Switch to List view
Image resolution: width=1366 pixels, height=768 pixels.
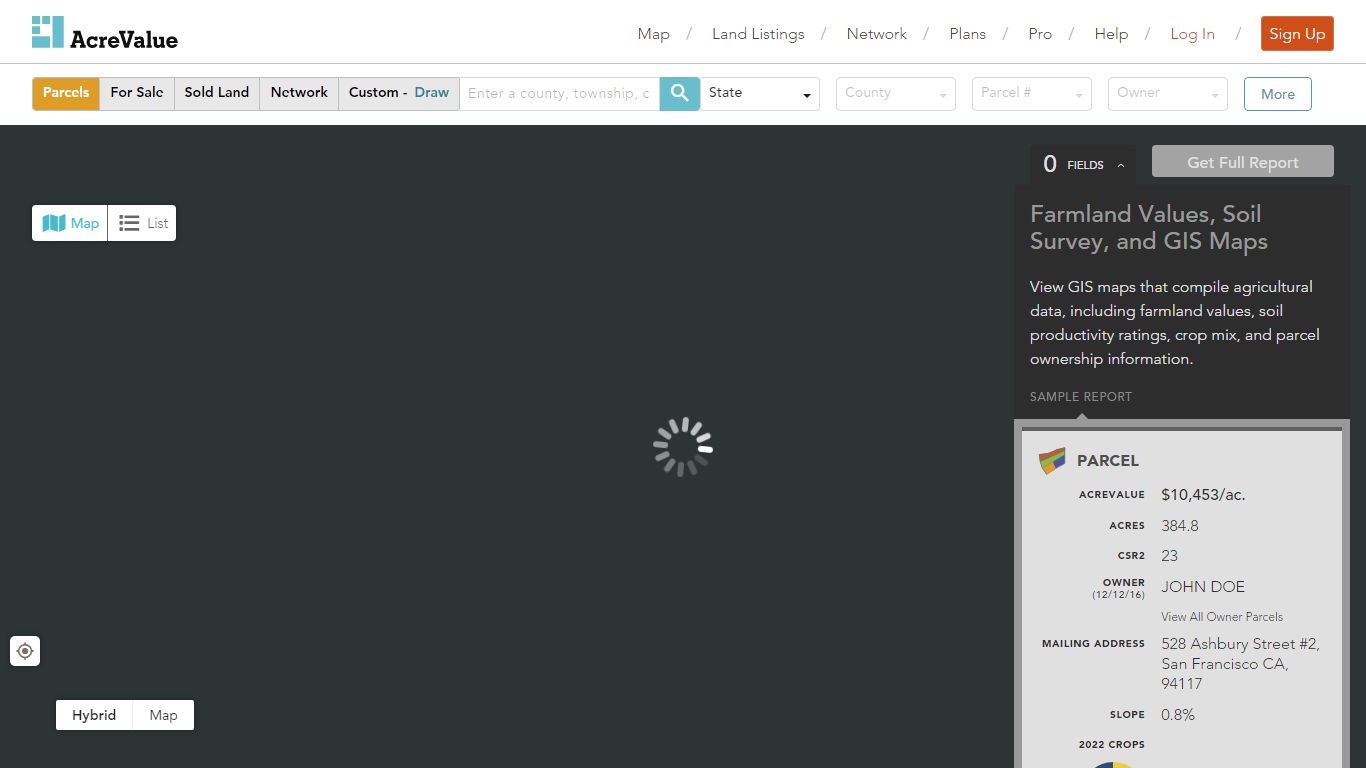coord(142,223)
